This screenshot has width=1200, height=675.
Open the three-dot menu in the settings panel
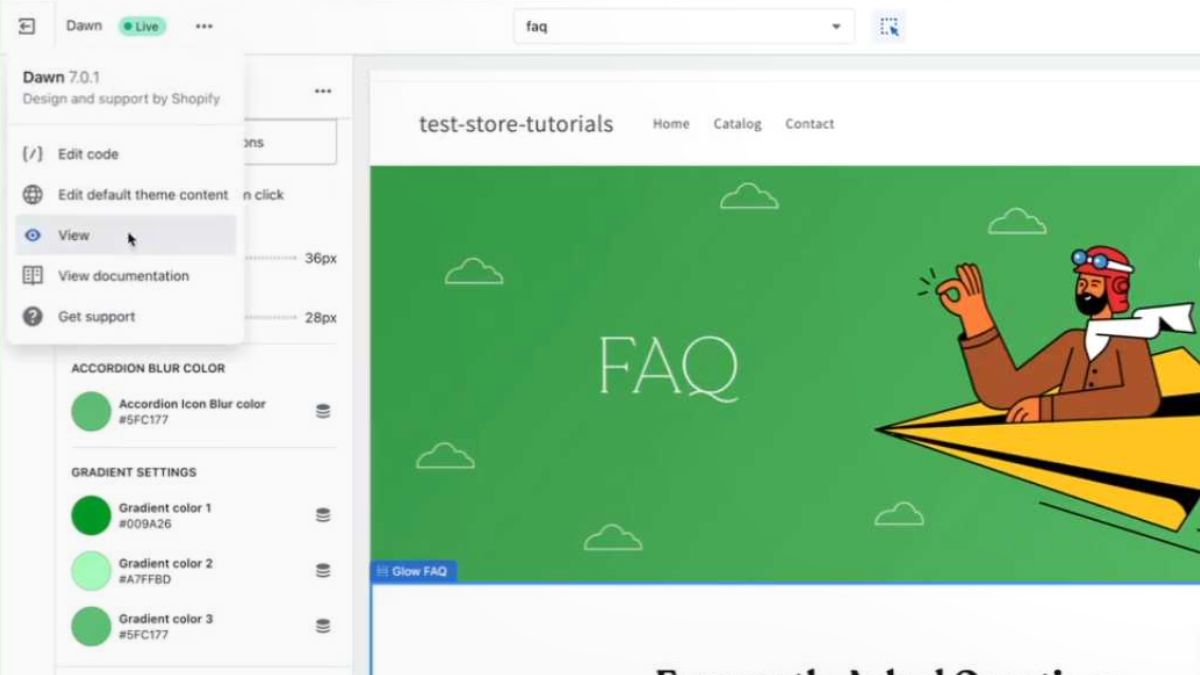[x=322, y=90]
